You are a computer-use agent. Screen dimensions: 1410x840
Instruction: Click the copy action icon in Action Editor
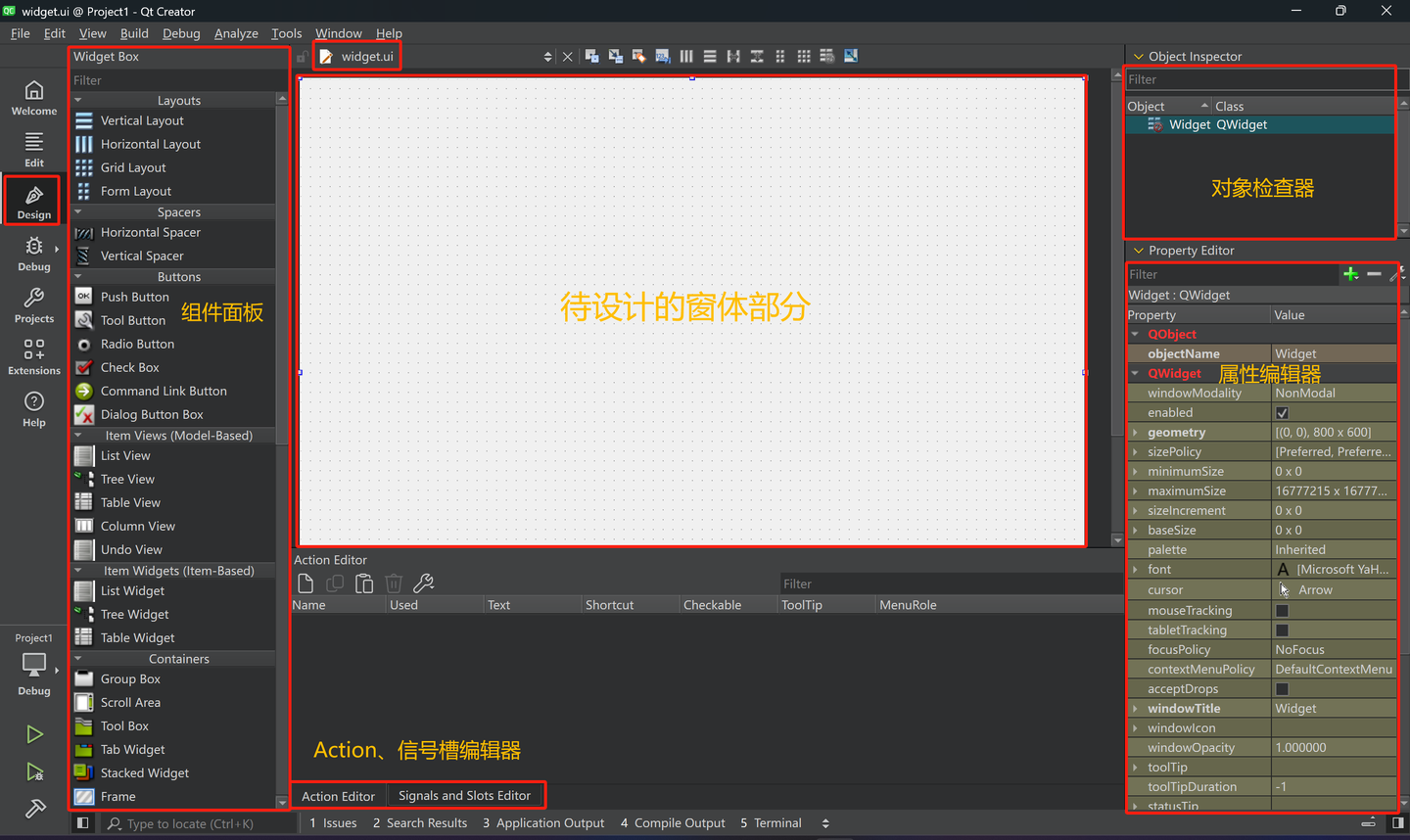point(334,583)
